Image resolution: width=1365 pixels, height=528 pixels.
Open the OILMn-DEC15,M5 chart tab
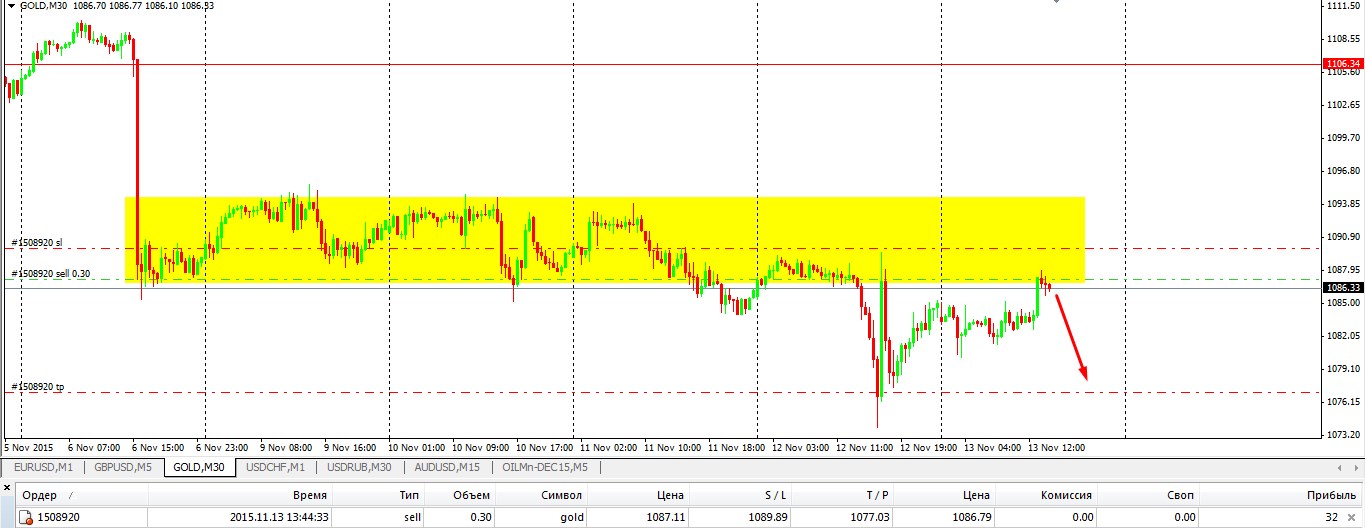(545, 467)
